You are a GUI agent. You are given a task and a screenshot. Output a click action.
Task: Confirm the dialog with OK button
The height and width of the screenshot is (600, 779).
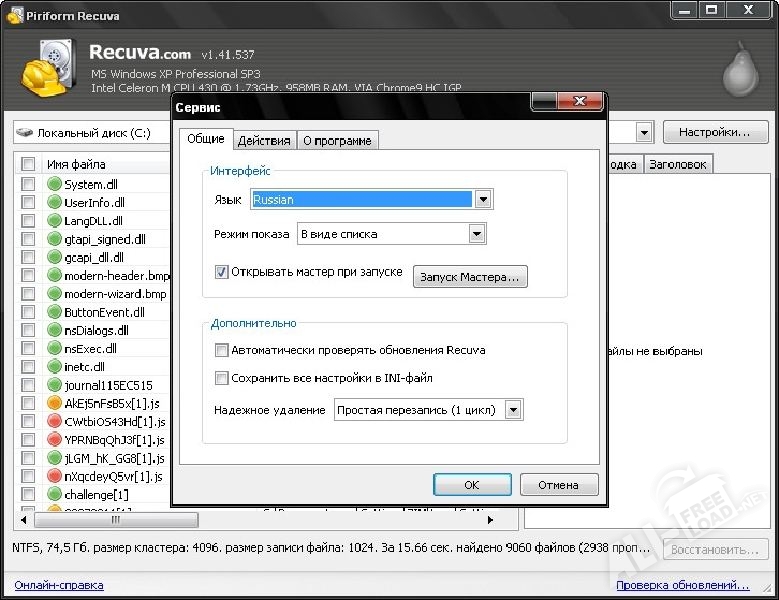pos(472,485)
